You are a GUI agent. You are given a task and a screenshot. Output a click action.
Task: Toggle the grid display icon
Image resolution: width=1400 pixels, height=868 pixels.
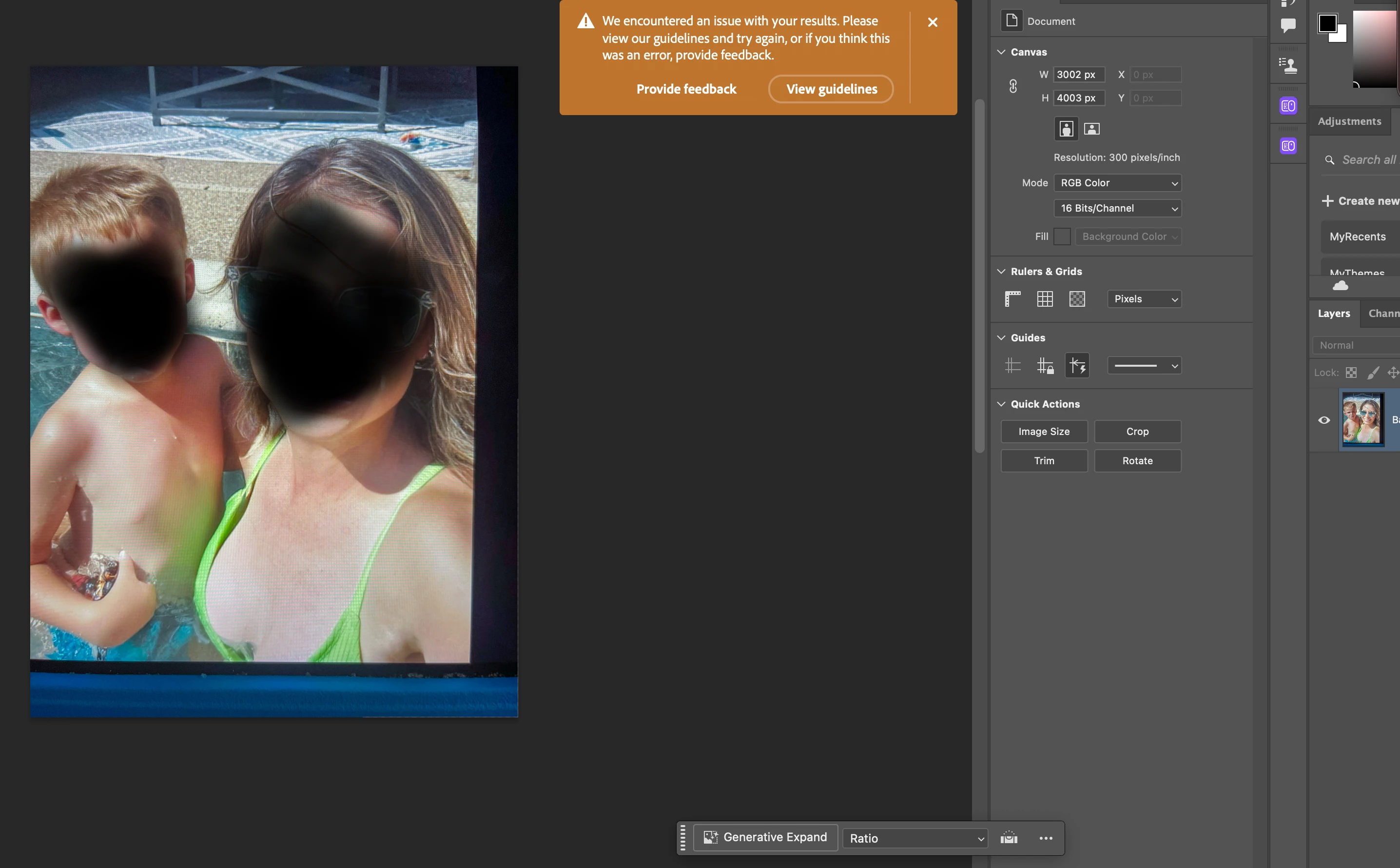[x=1045, y=298]
